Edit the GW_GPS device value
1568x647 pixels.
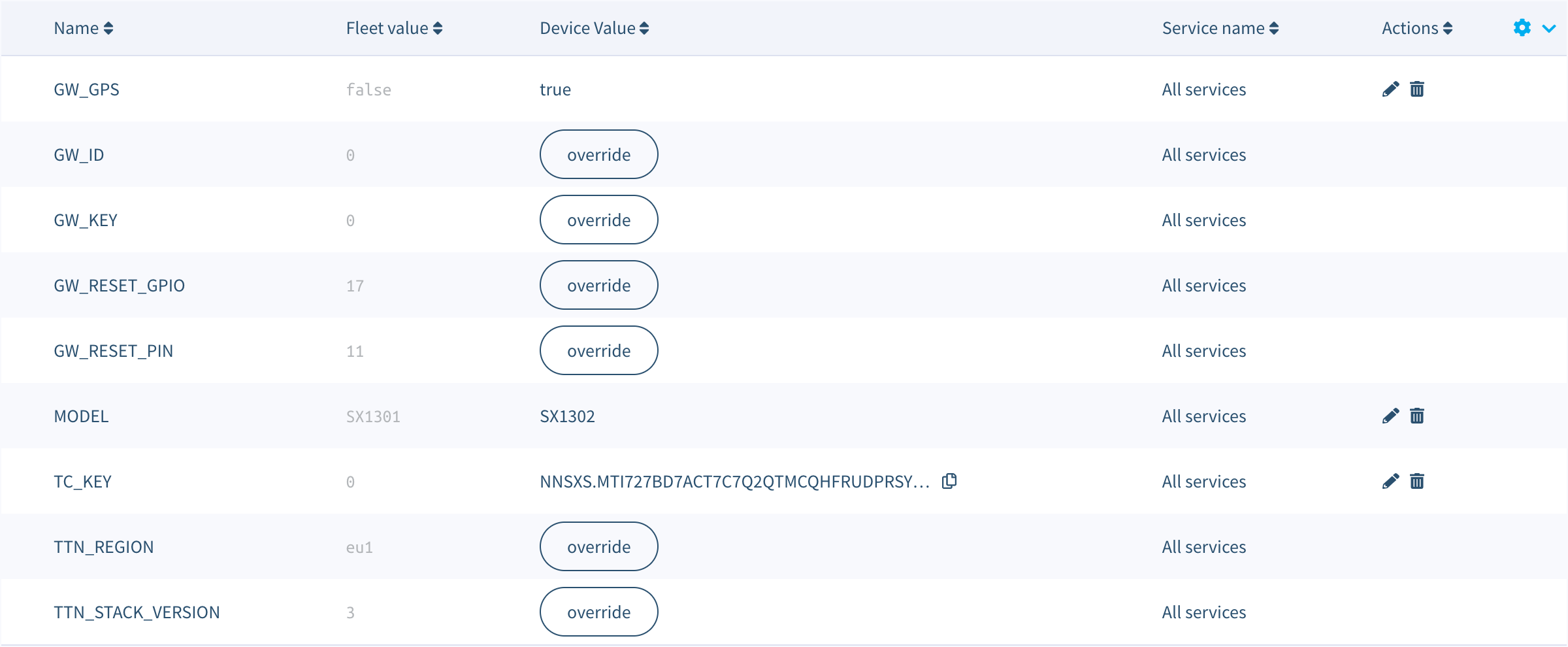(1390, 90)
